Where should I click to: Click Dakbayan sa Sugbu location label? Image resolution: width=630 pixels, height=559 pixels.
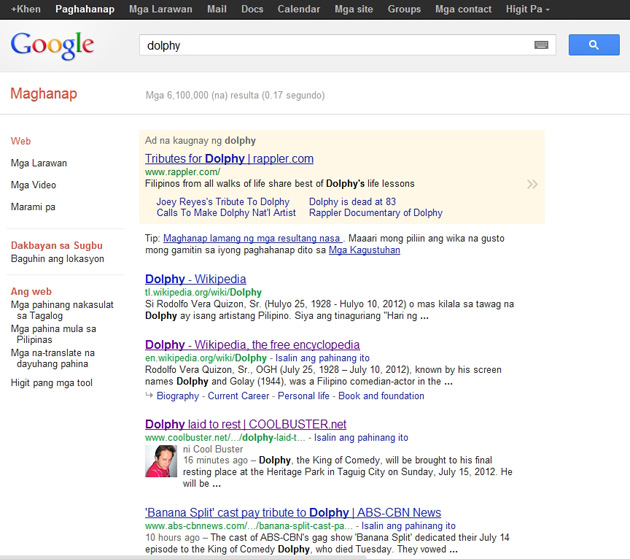57,246
